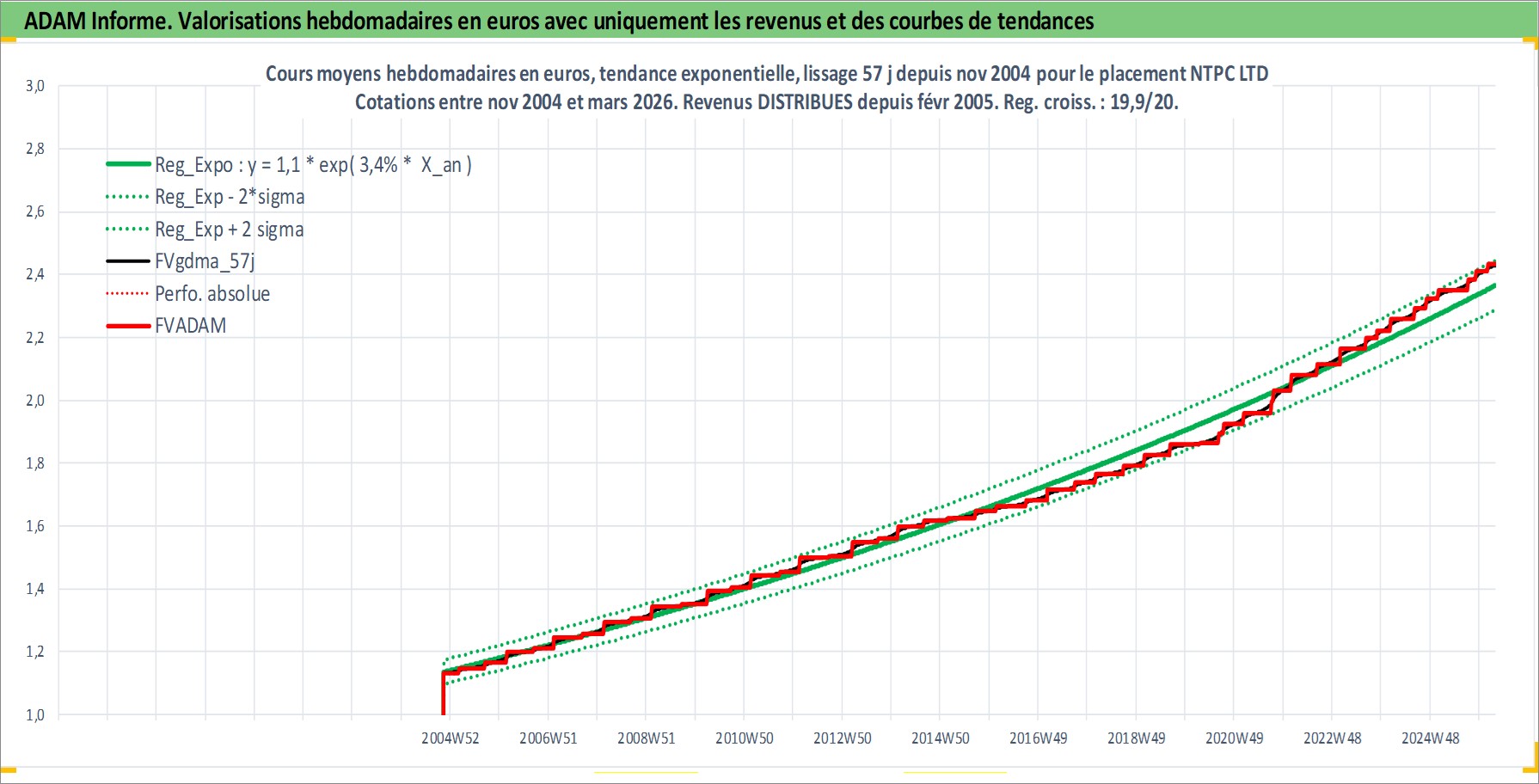Click the ADAM Informe header title
The height and width of the screenshot is (784, 1539).
click(559, 21)
